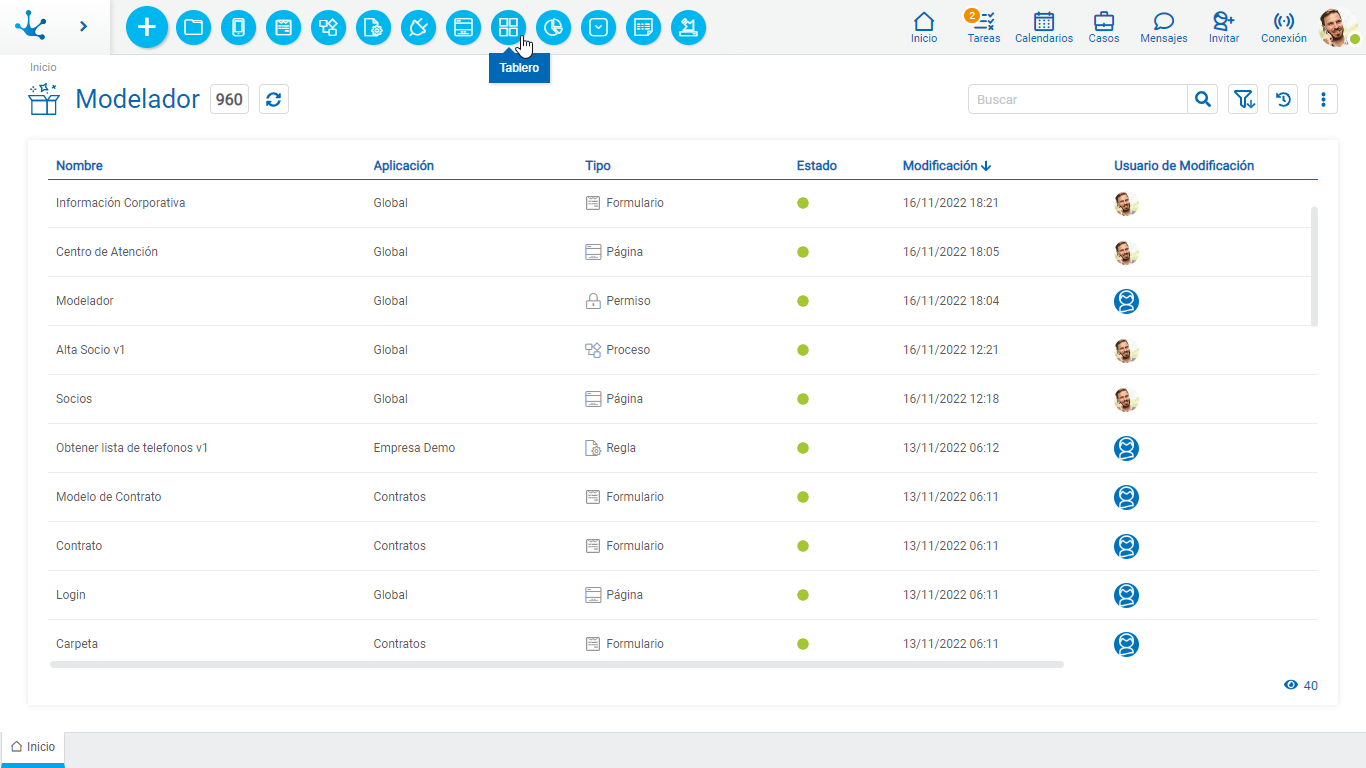This screenshot has width=1366, height=768.
Task: Refresh the Modelador list
Action: point(274,99)
